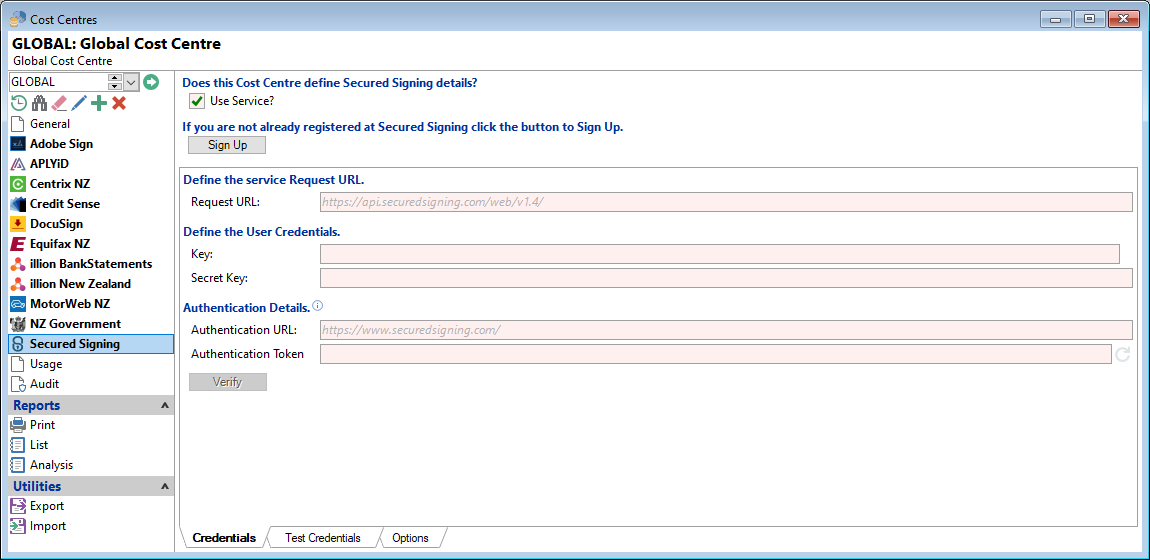Maximize the Cost Centres window
Viewport: 1150px width, 560px height.
(1089, 19)
